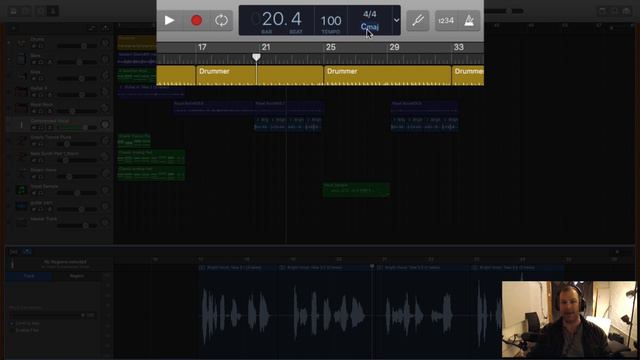Click bar 29 in the ruler
This screenshot has height=360, width=640.
[x=394, y=47]
